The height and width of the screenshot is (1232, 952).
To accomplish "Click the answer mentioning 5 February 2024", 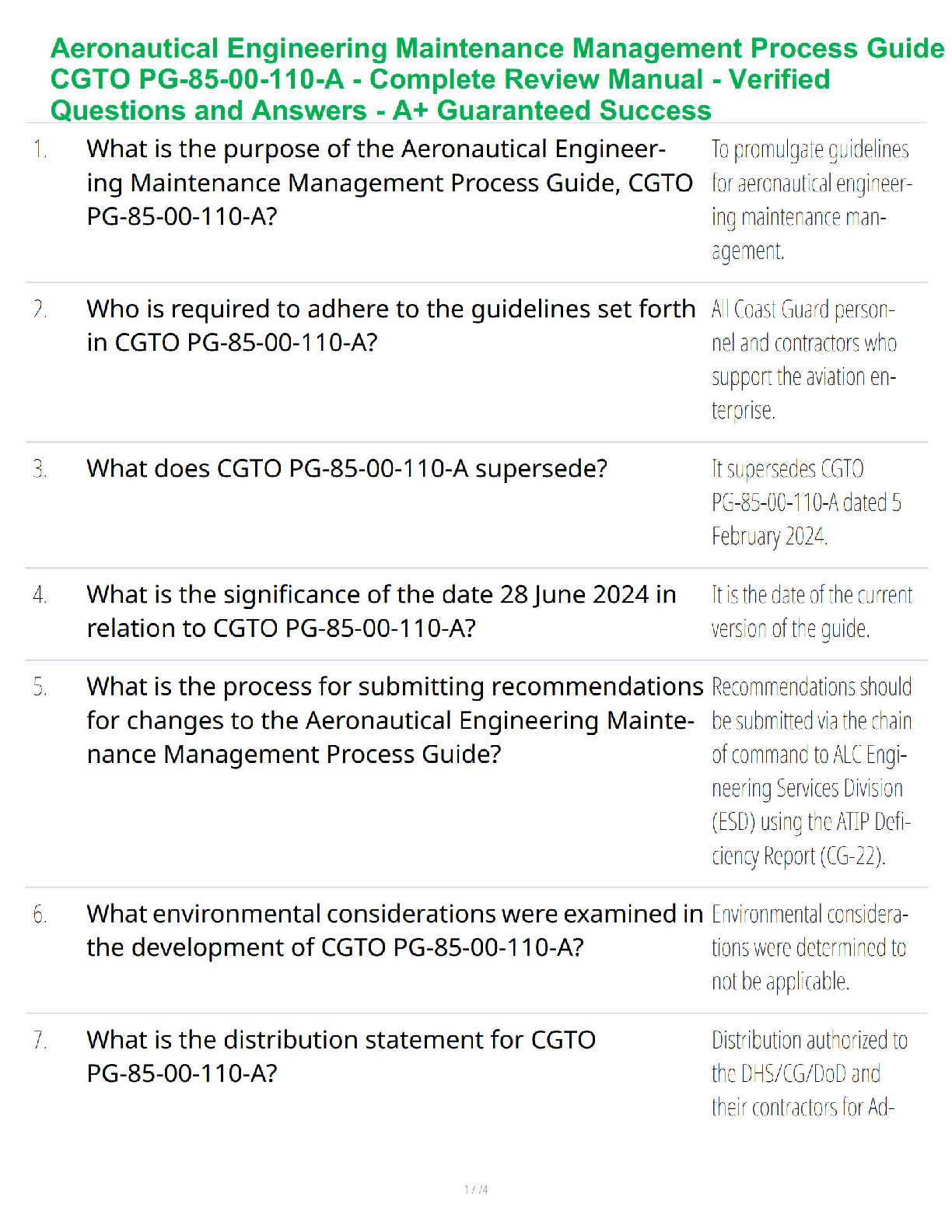I will click(807, 502).
